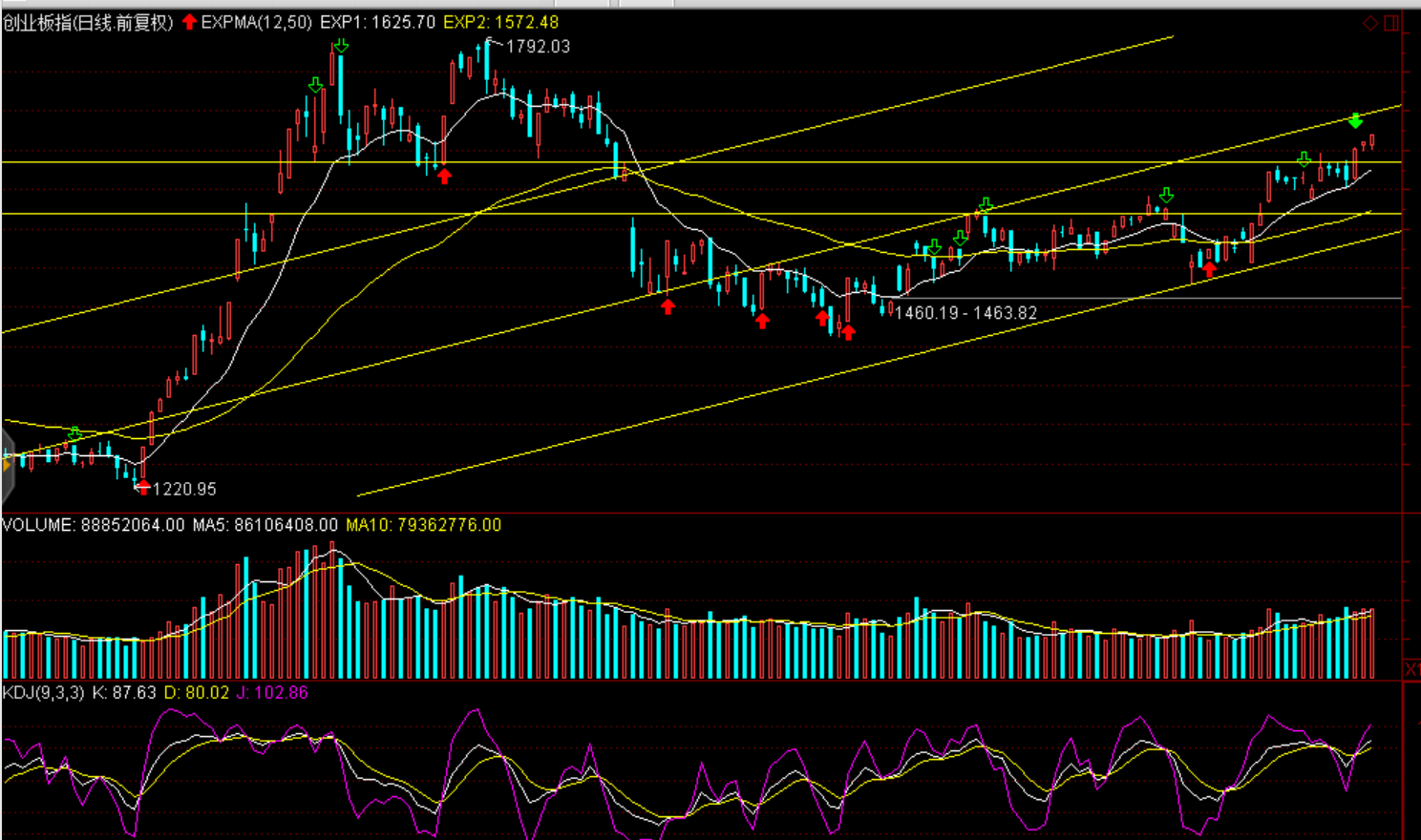1421x840 pixels.
Task: Click the red buy arrow at 1220.95 low
Action: (x=143, y=488)
